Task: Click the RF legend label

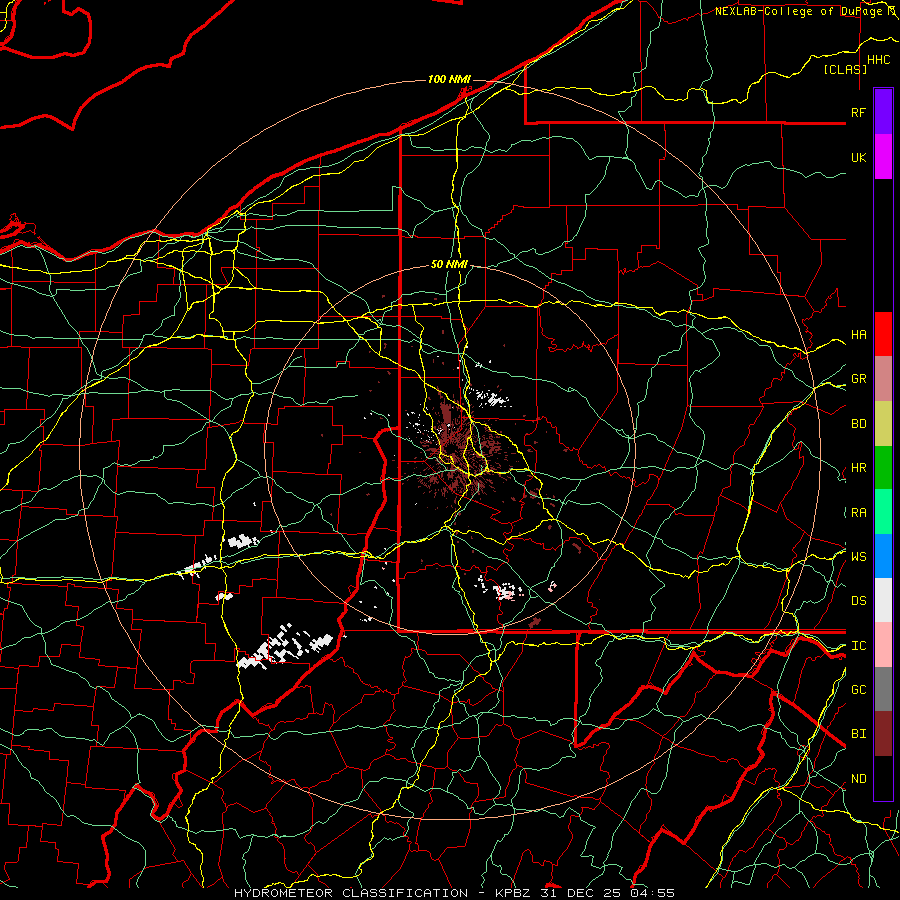Action: pos(858,112)
